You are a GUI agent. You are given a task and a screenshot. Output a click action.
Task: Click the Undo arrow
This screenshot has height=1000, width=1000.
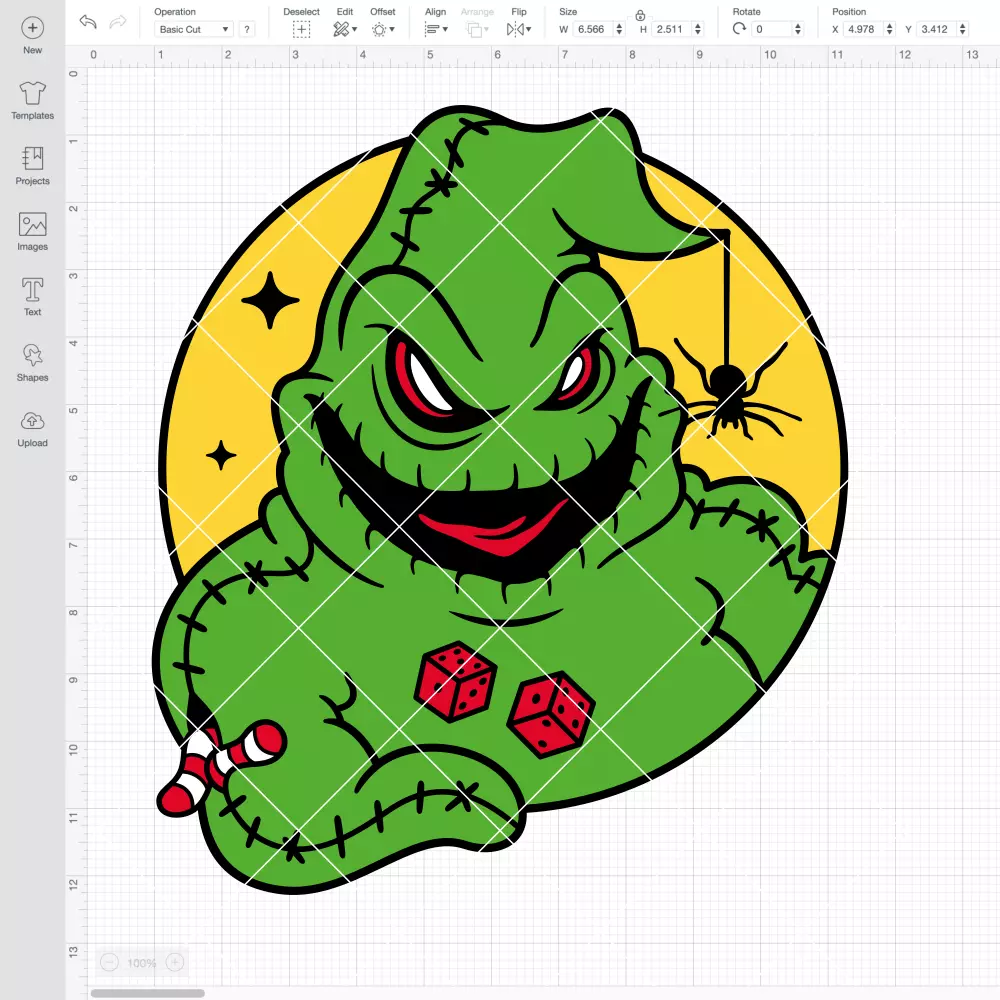[88, 22]
